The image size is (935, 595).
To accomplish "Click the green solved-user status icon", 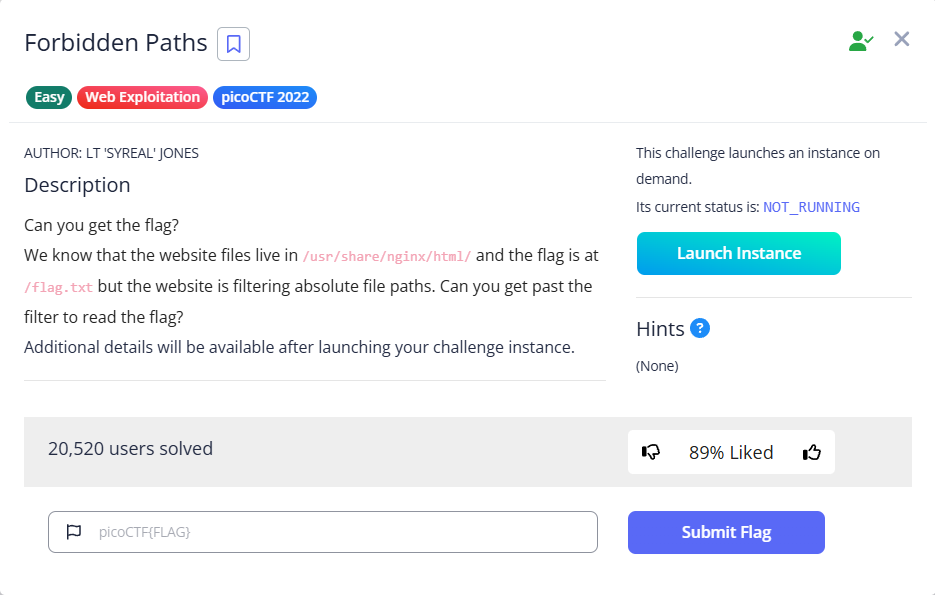I will tap(860, 41).
